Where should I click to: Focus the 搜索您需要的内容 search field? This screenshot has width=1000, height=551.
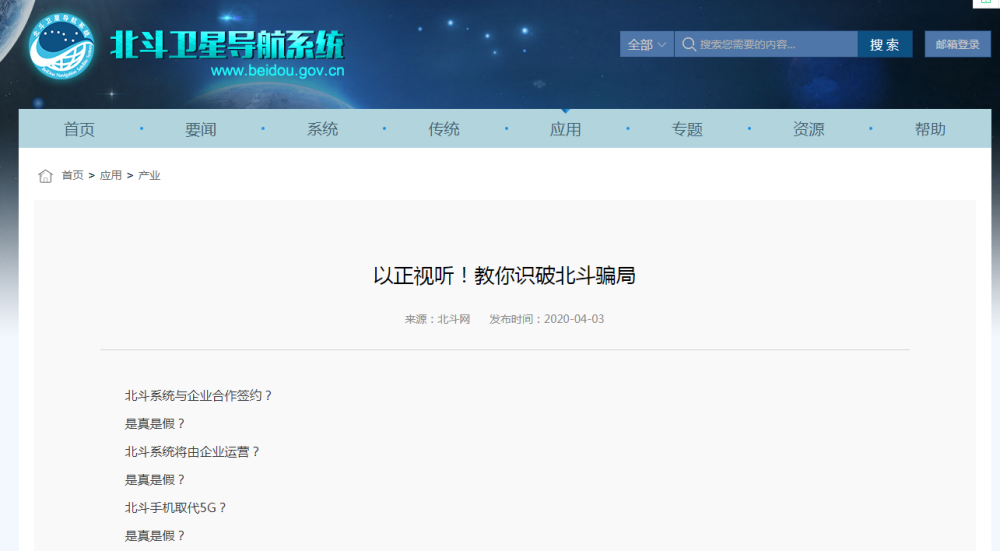pos(766,44)
